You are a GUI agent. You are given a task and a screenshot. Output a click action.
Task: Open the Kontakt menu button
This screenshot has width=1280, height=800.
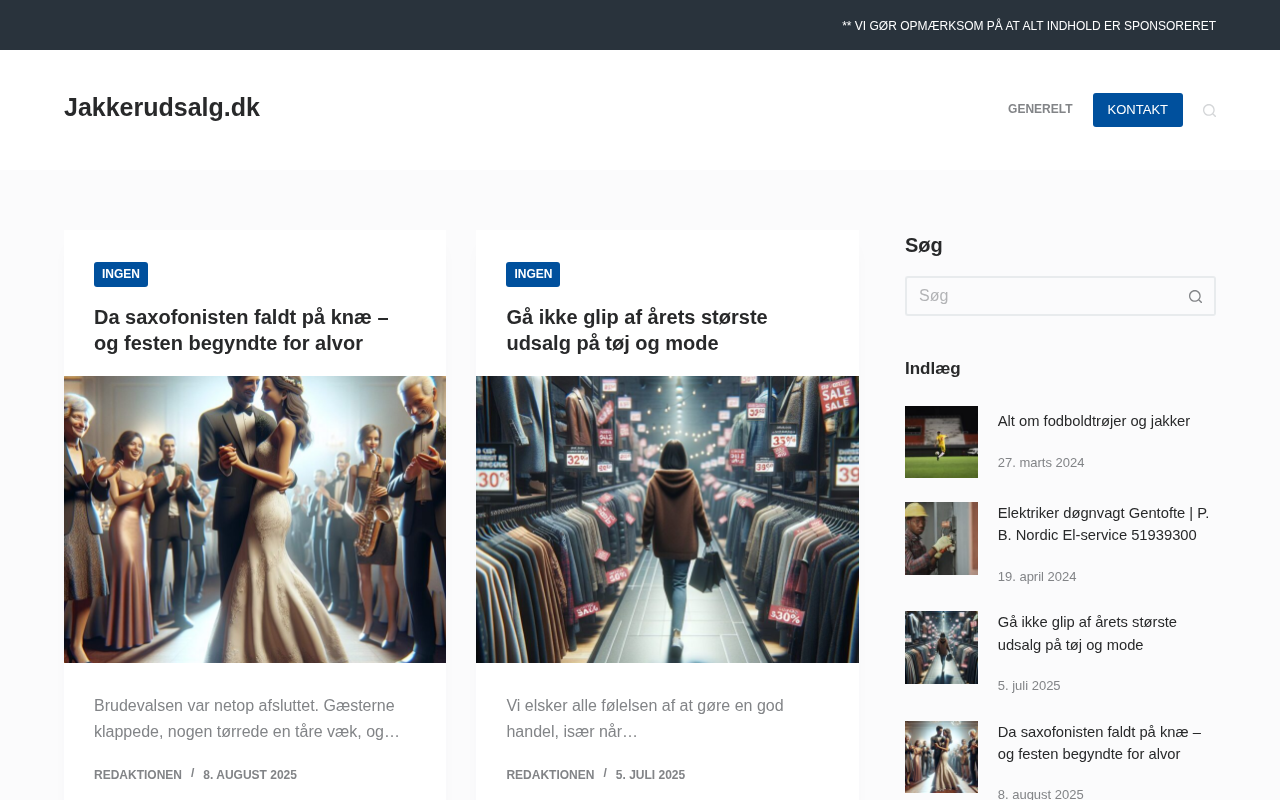click(x=1138, y=110)
